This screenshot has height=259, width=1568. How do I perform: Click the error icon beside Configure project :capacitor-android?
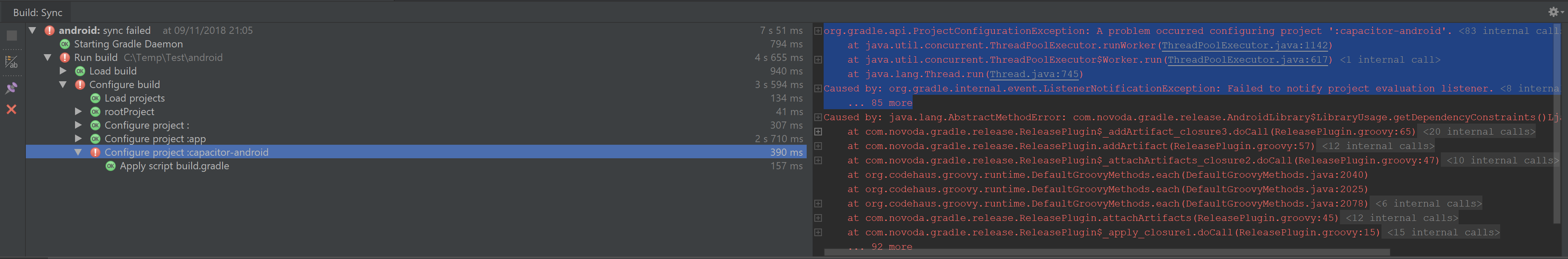click(x=95, y=152)
